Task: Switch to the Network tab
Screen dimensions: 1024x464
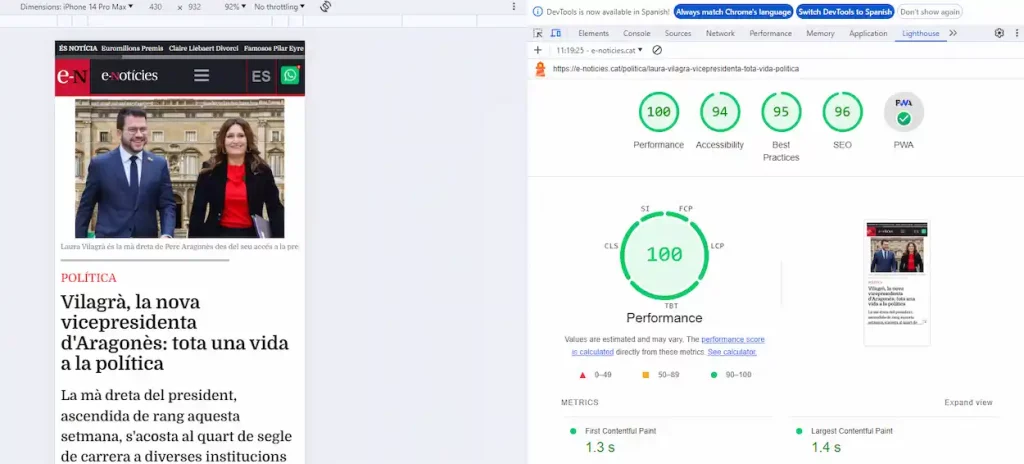Action: tap(720, 33)
